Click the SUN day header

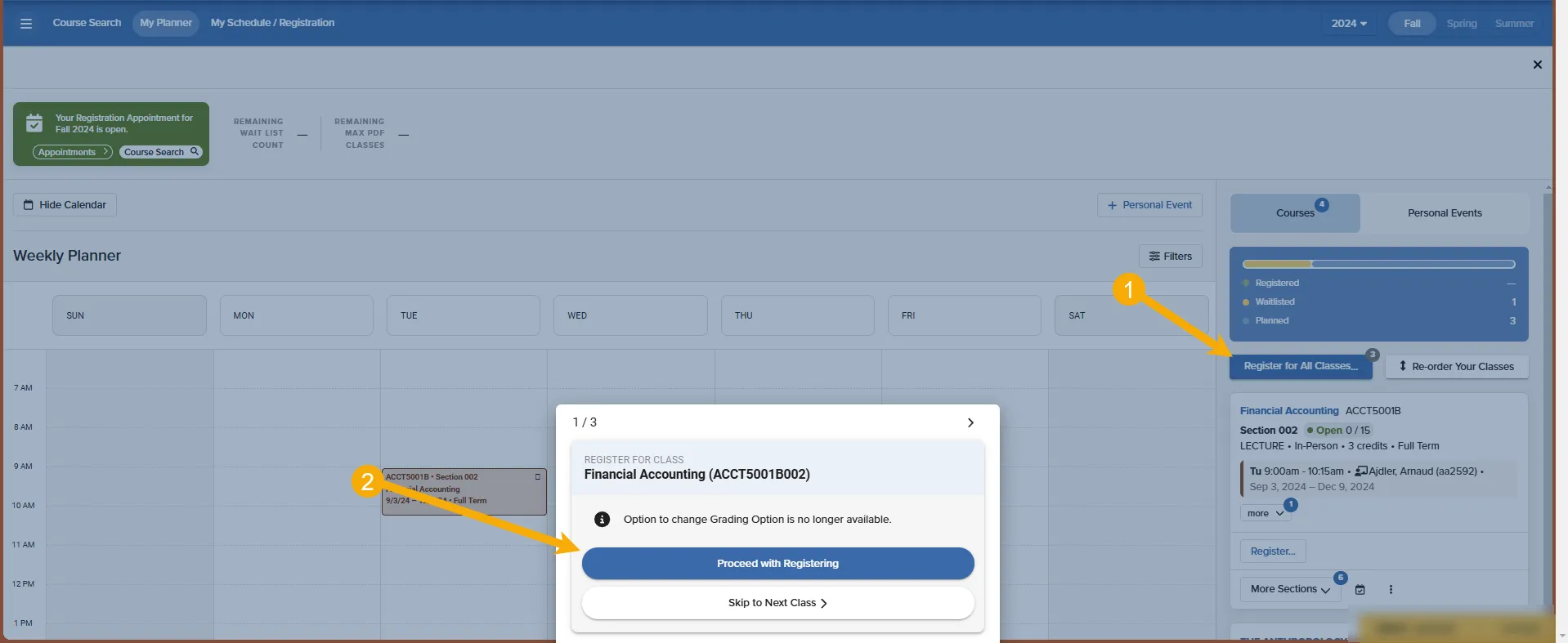click(129, 315)
